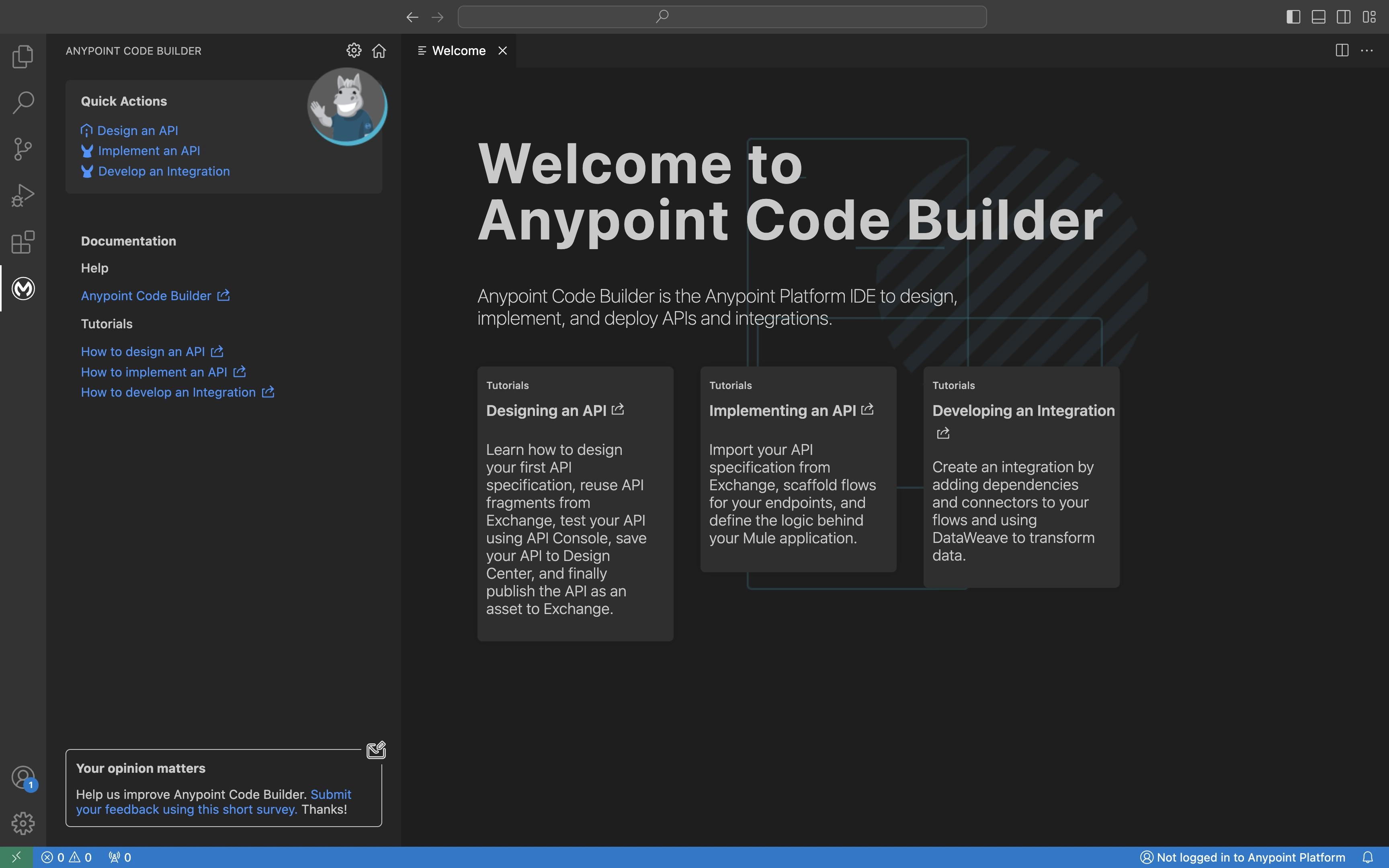This screenshot has width=1389, height=868.
Task: Open the Source Control view icon
Action: point(23,149)
